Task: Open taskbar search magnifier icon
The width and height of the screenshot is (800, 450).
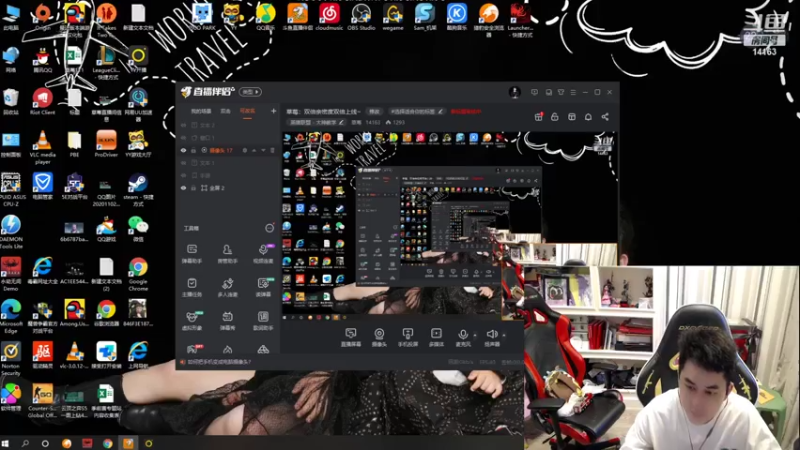Action: point(25,443)
